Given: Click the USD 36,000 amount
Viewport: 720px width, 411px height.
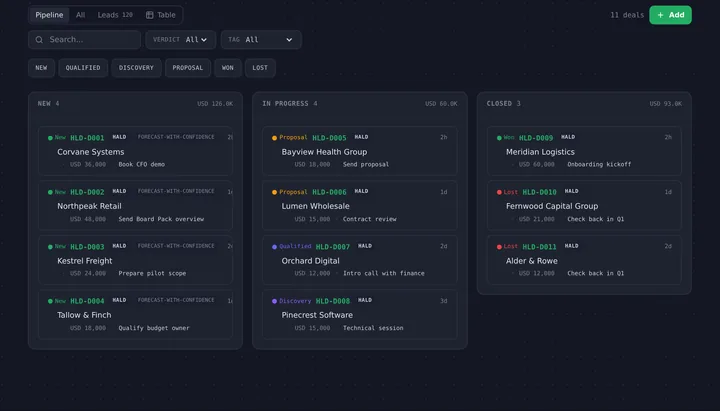Looking at the screenshot, I should [88, 164].
